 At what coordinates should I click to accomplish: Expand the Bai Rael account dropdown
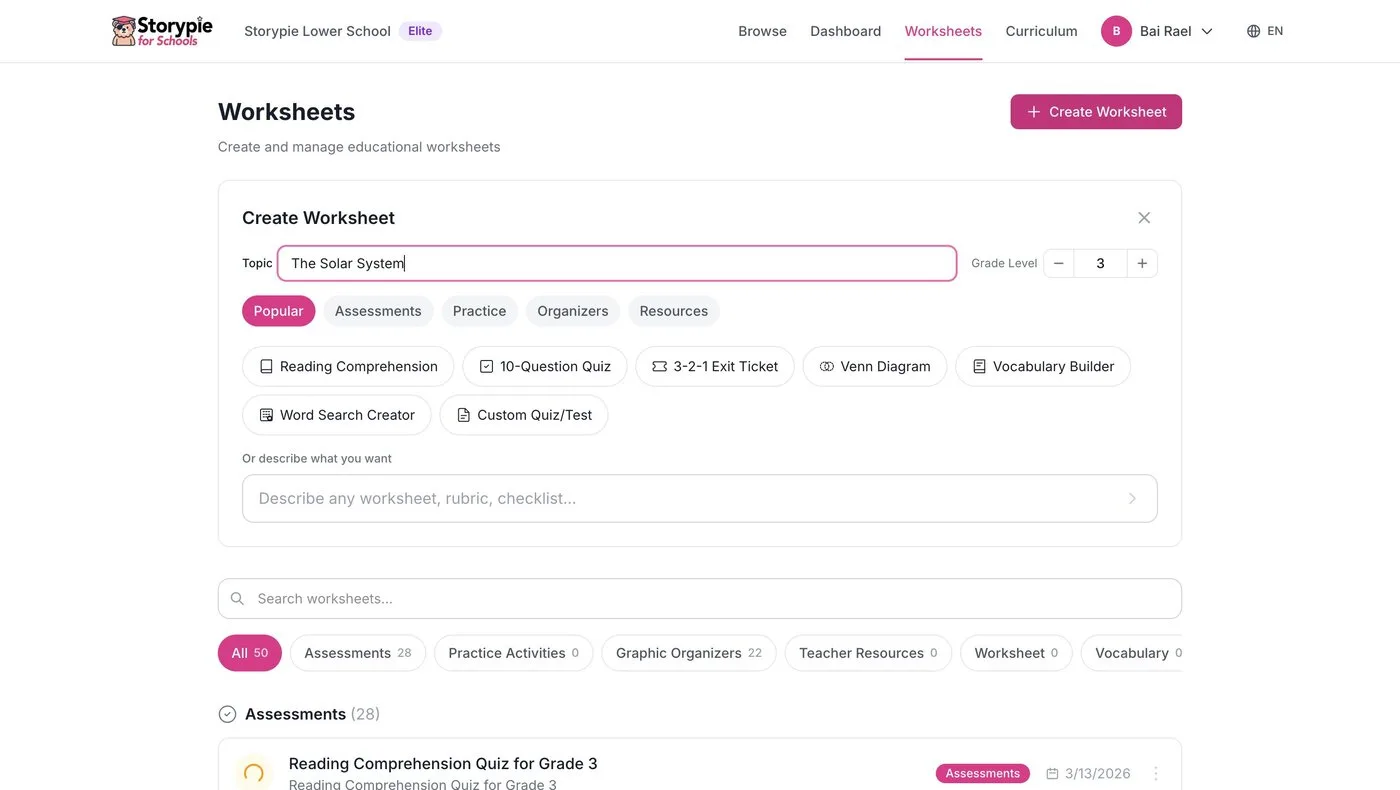click(1207, 31)
